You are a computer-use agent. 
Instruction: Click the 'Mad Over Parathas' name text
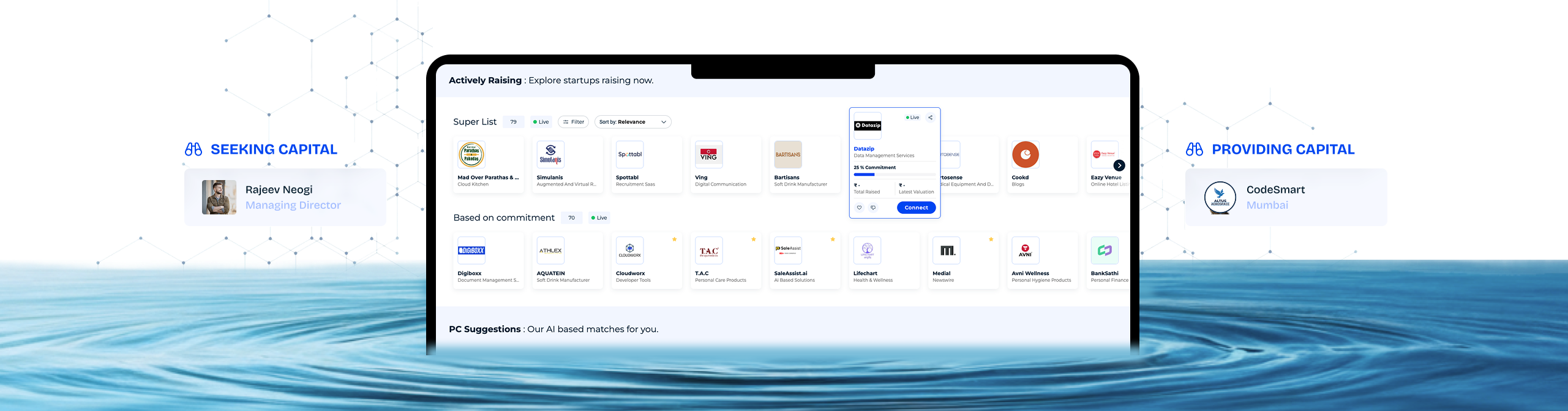click(x=488, y=178)
